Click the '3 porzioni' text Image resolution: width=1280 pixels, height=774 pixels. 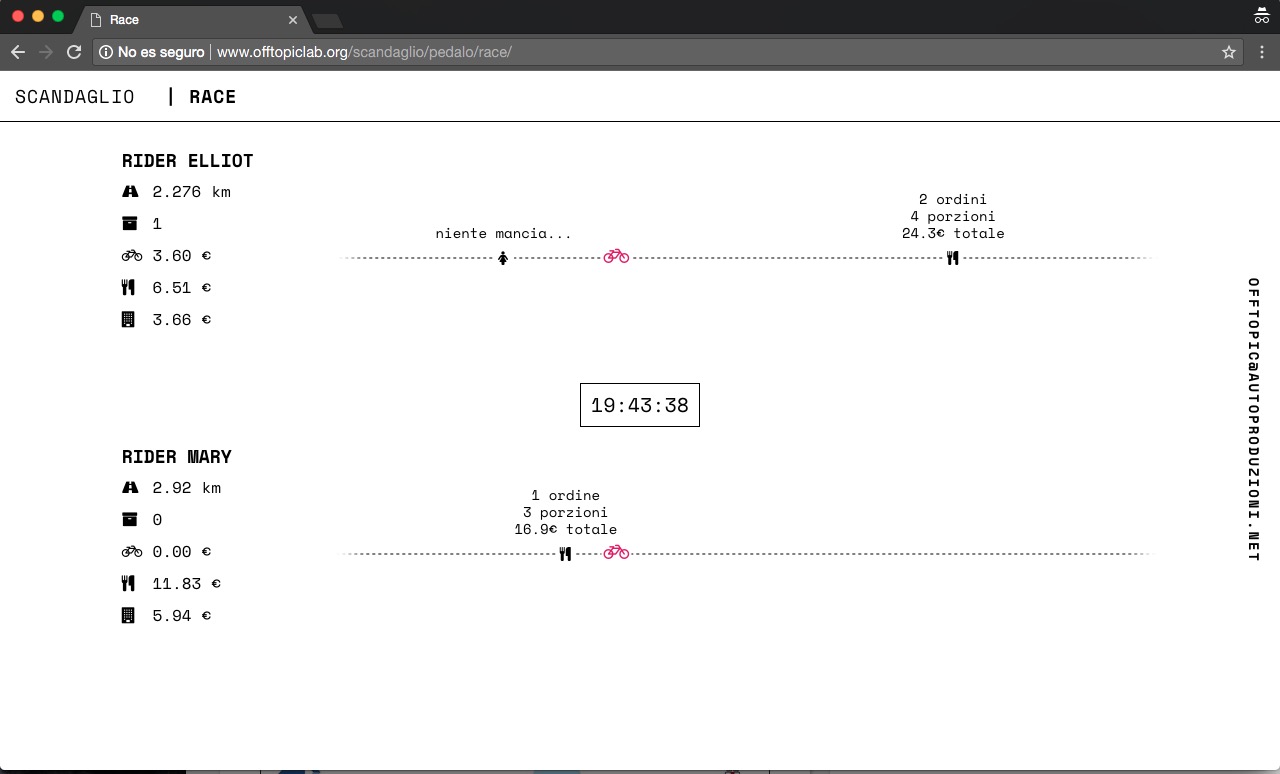pos(565,512)
